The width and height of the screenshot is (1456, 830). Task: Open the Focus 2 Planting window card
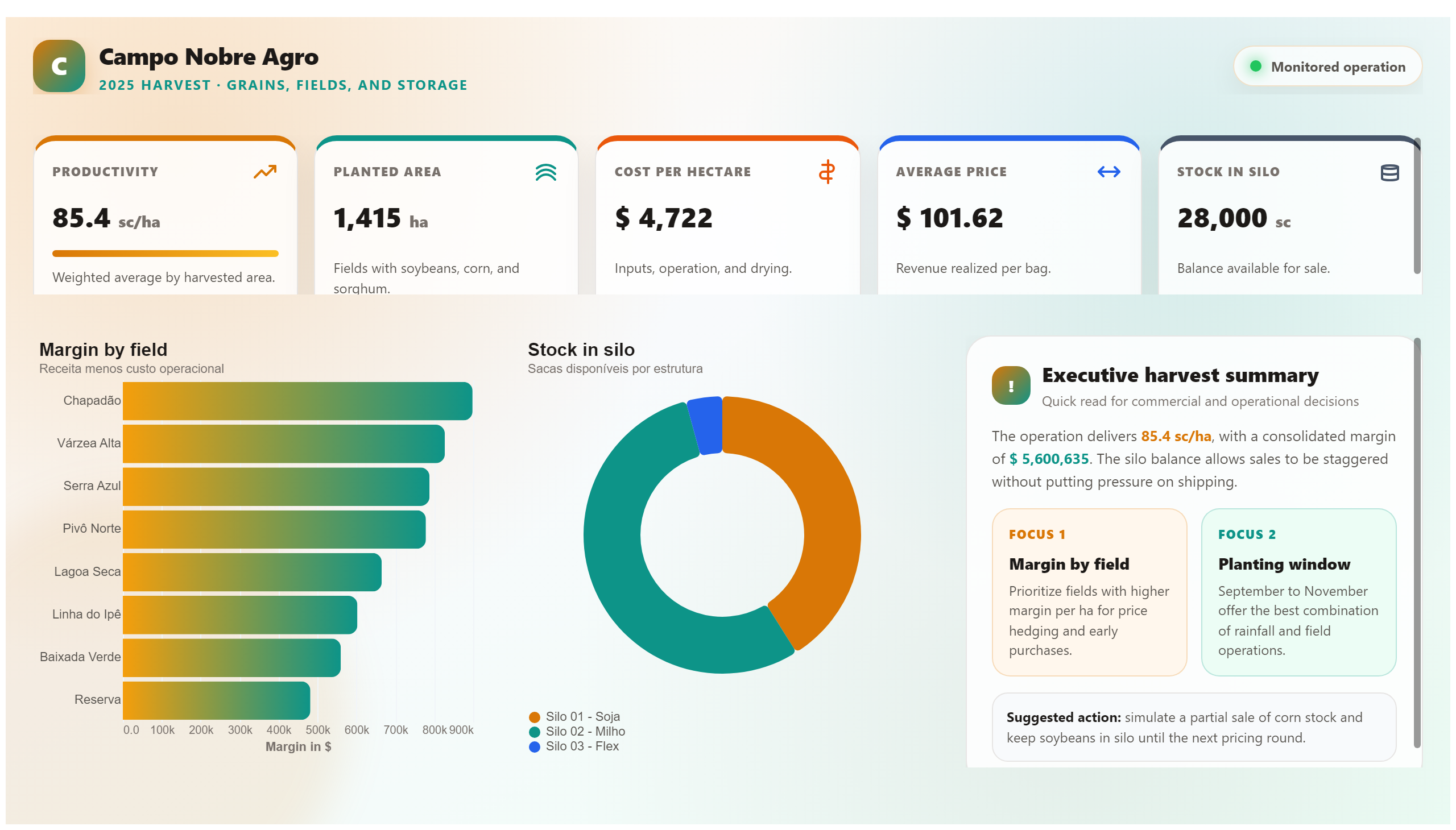pyautogui.click(x=1298, y=592)
